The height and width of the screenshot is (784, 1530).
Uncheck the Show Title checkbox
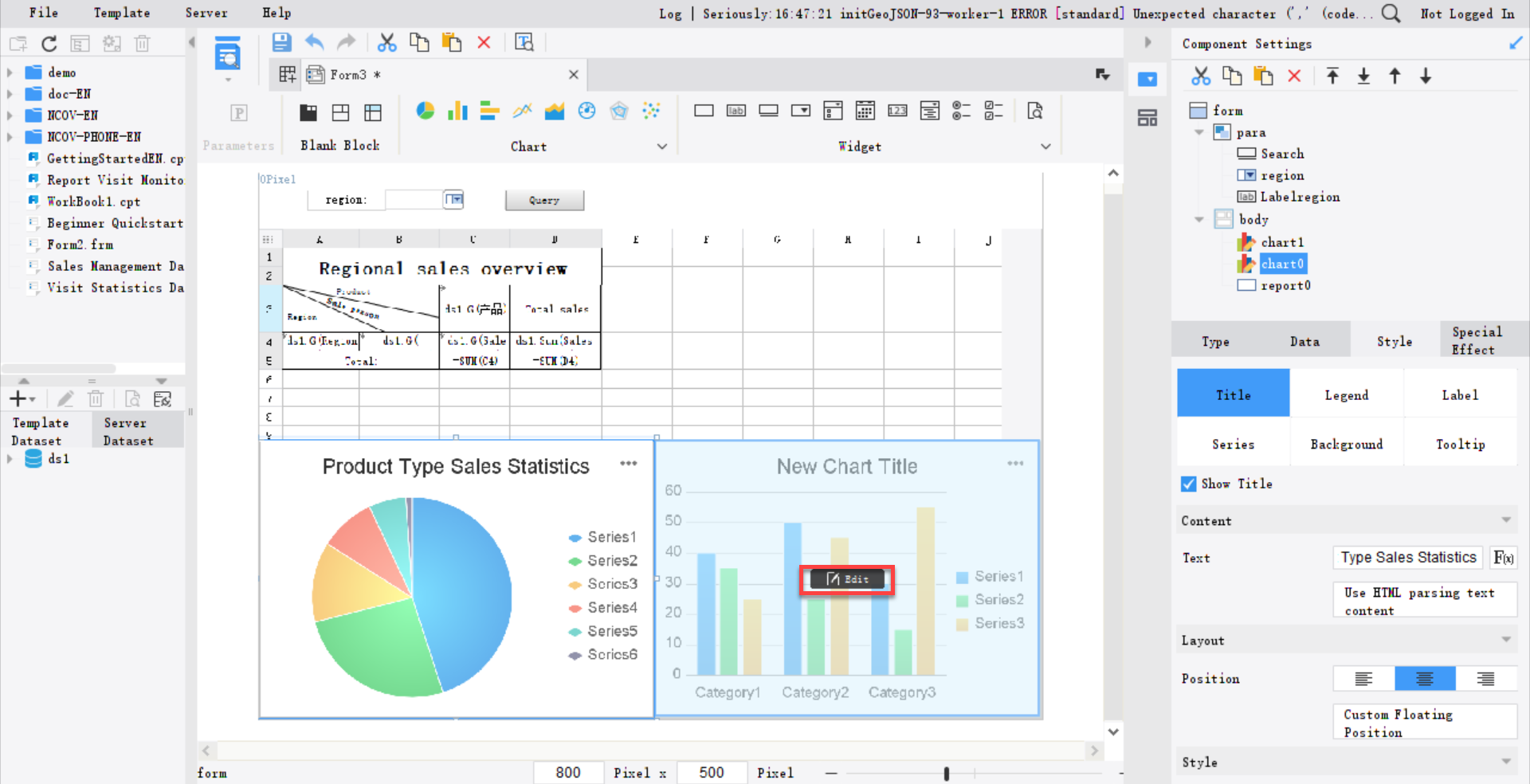point(1187,484)
